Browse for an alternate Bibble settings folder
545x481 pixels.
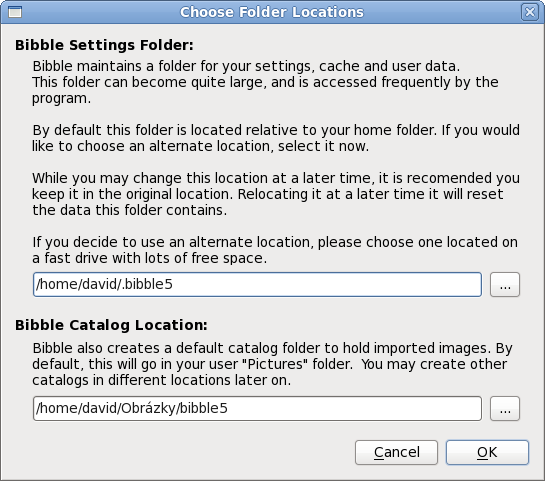(505, 285)
